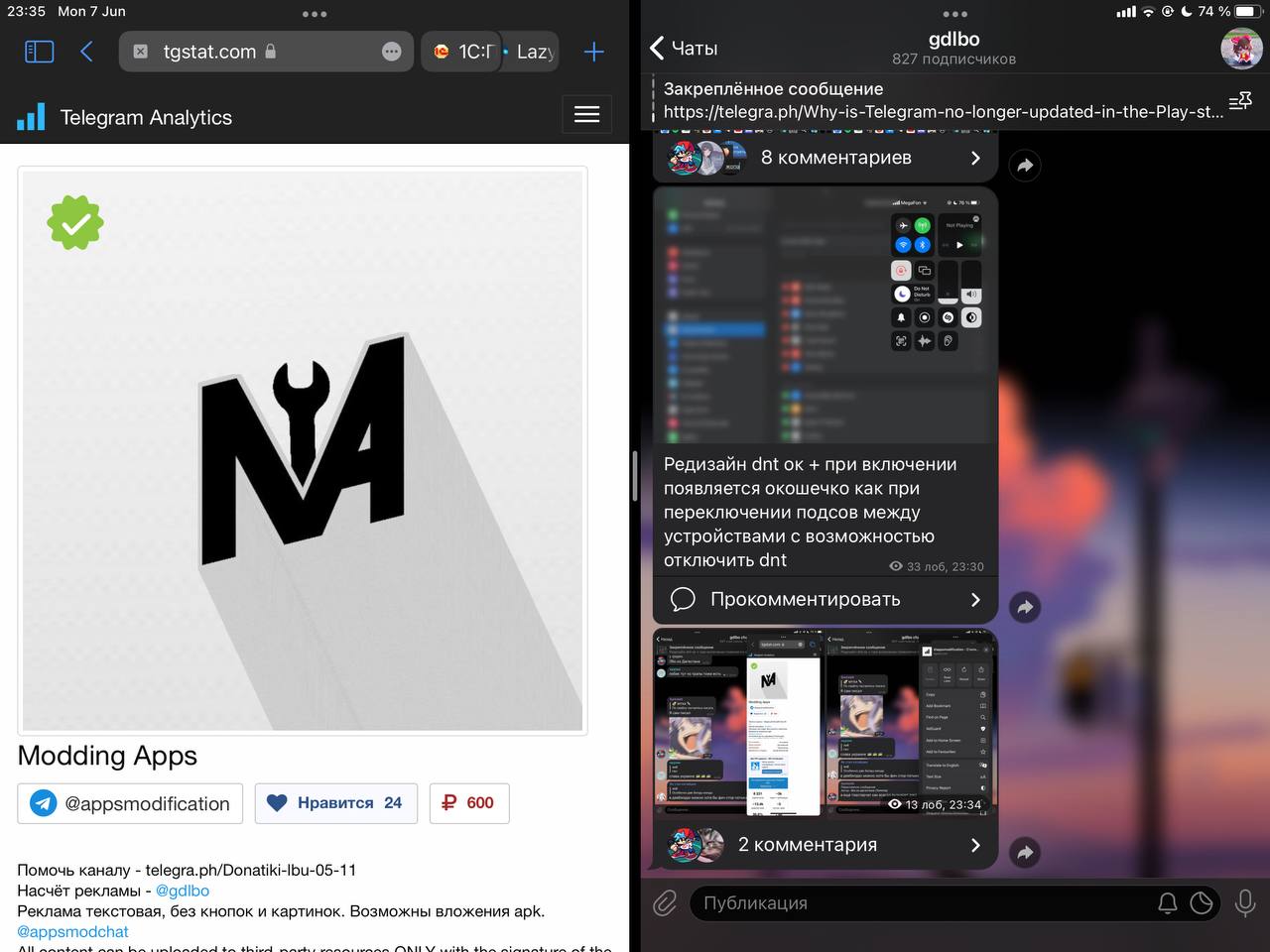Open the gdlbo channel title header
The width and height of the screenshot is (1270, 952).
pos(953,40)
